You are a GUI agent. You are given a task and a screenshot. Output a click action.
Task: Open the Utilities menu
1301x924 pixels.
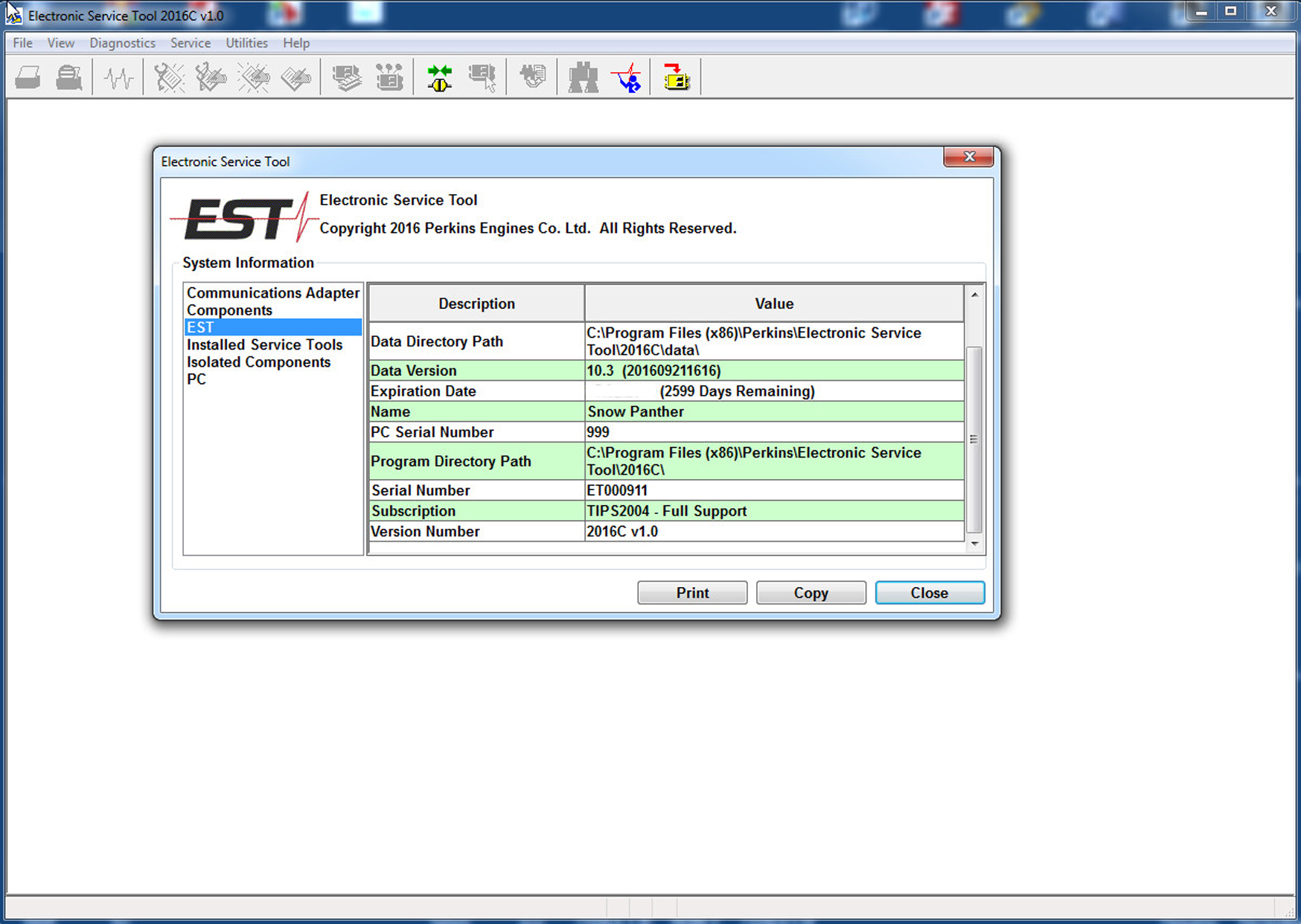[x=246, y=43]
